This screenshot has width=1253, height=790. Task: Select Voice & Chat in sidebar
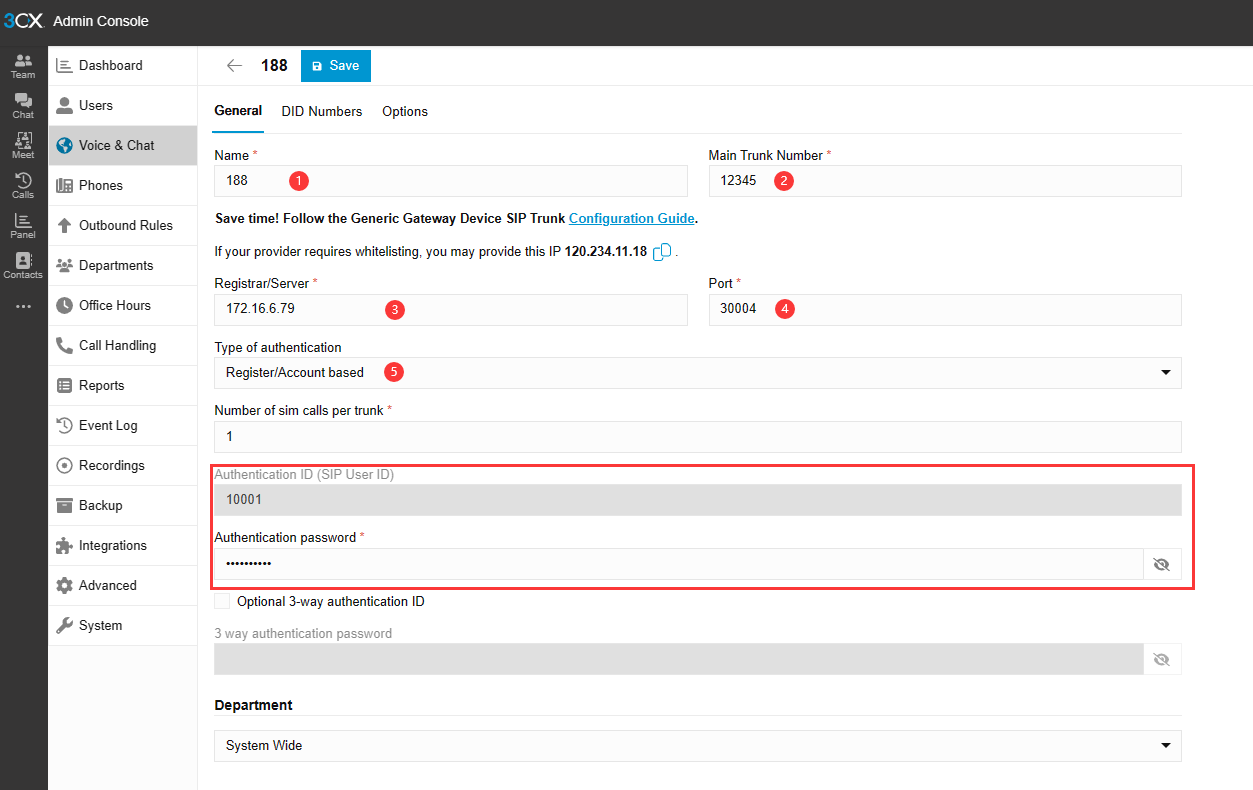[123, 146]
